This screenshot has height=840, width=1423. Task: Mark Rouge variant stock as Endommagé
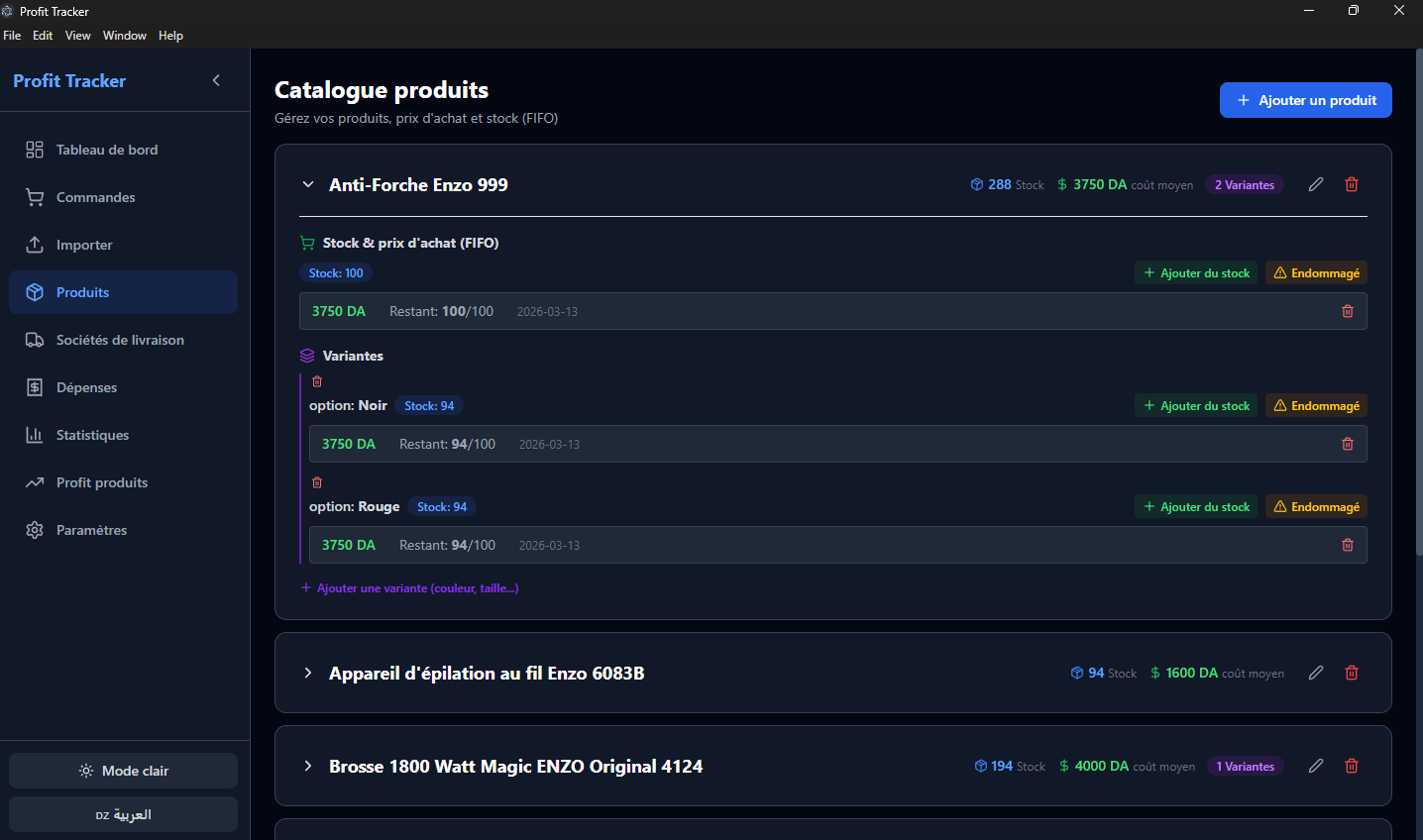(x=1316, y=506)
